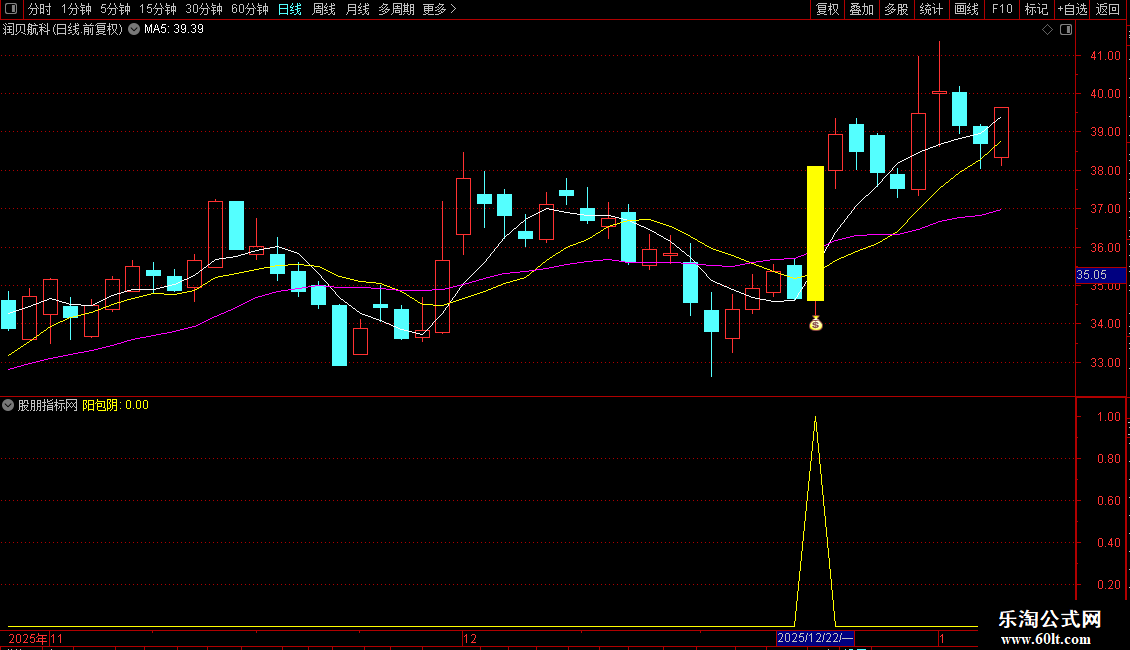
Task: Click the diamond icon above the chart
Action: tap(1048, 30)
